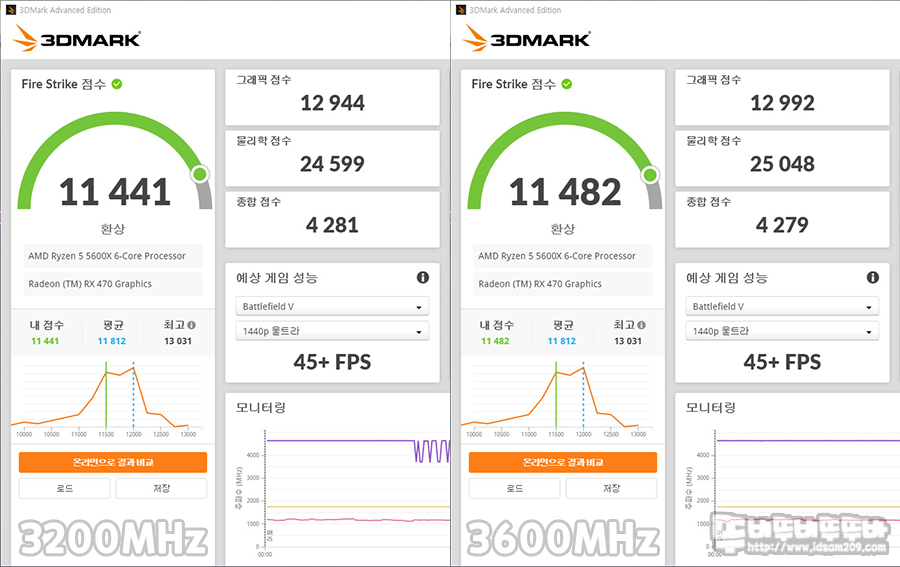Open Battlefield V game dropdown in right window
This screenshot has width=900, height=567.
(782, 306)
